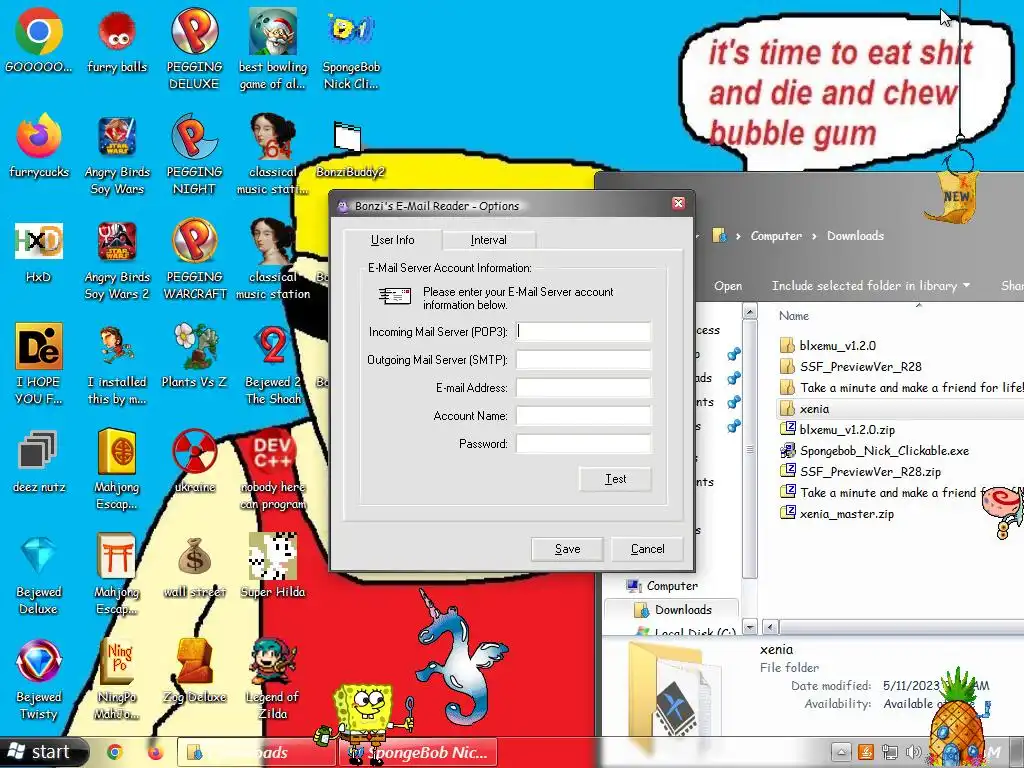This screenshot has width=1024, height=768.
Task: Select Downloads in the navigation pane
Action: 673,610
